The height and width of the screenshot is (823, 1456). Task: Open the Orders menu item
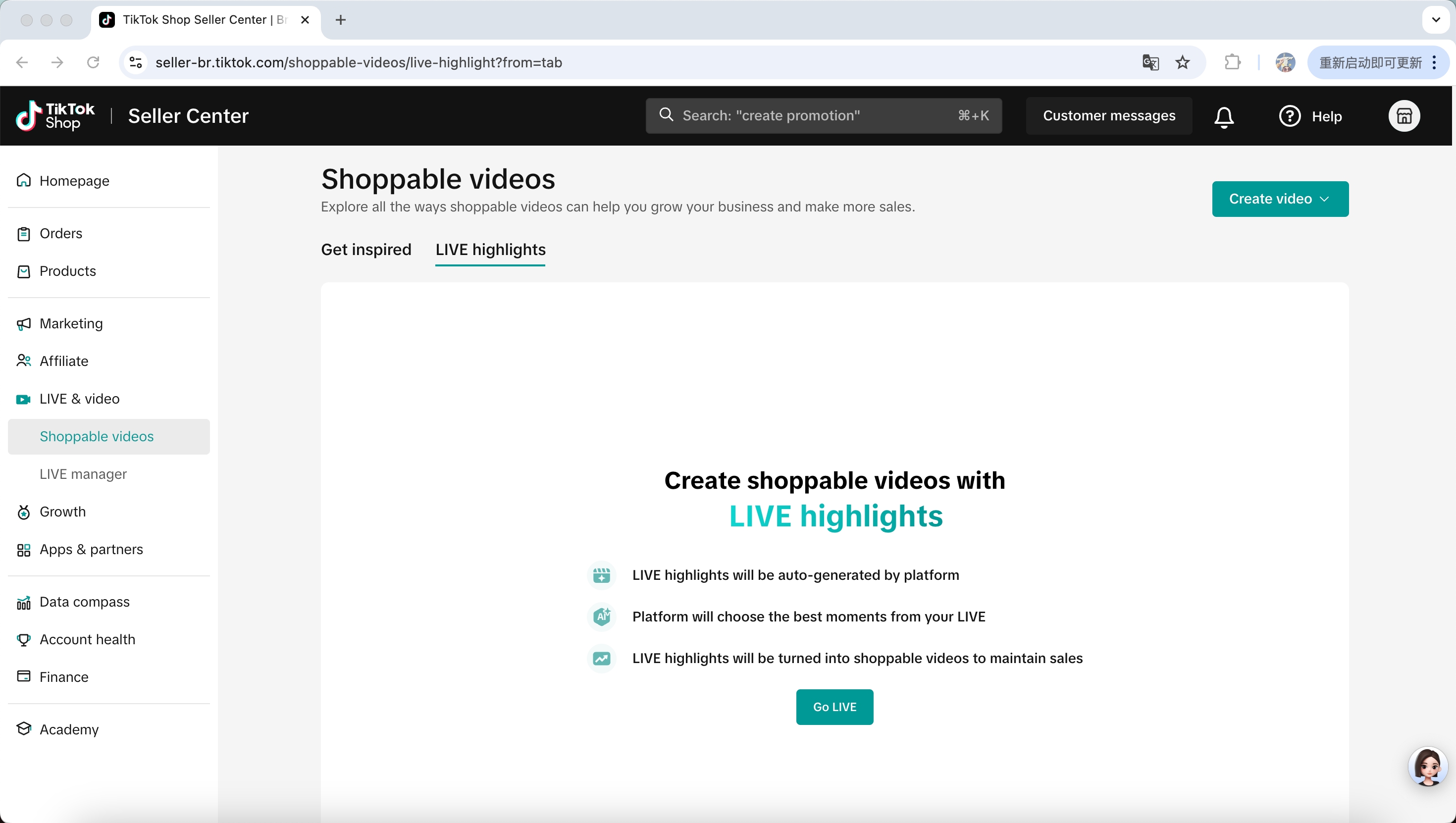pos(108,233)
